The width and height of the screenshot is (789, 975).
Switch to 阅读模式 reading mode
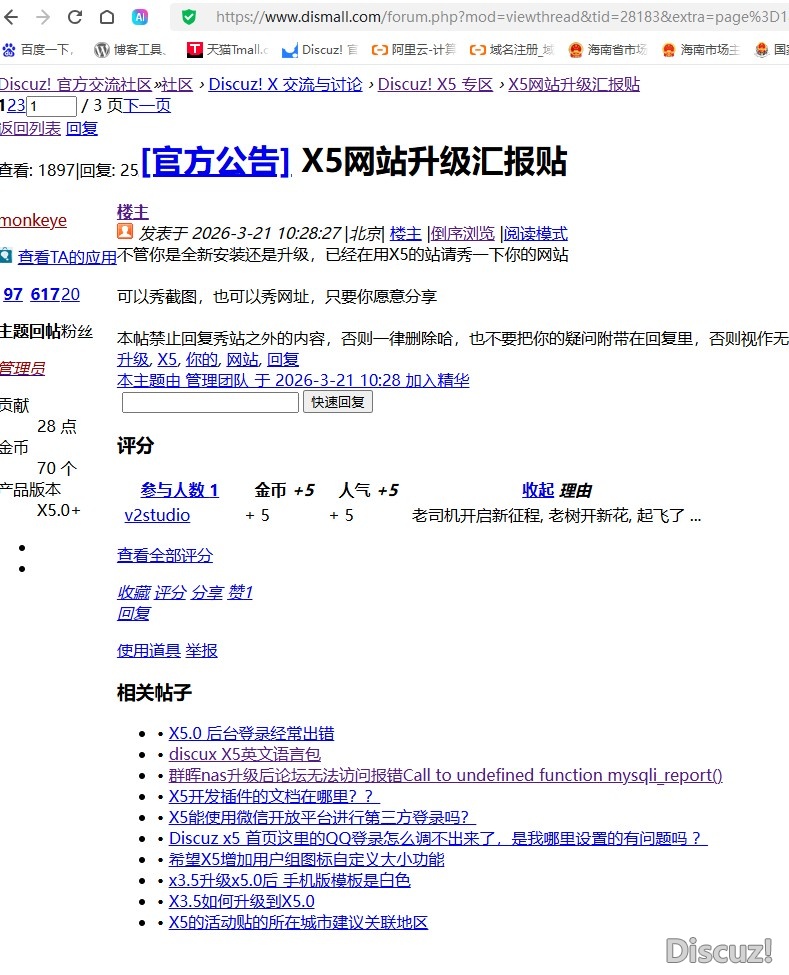[535, 234]
